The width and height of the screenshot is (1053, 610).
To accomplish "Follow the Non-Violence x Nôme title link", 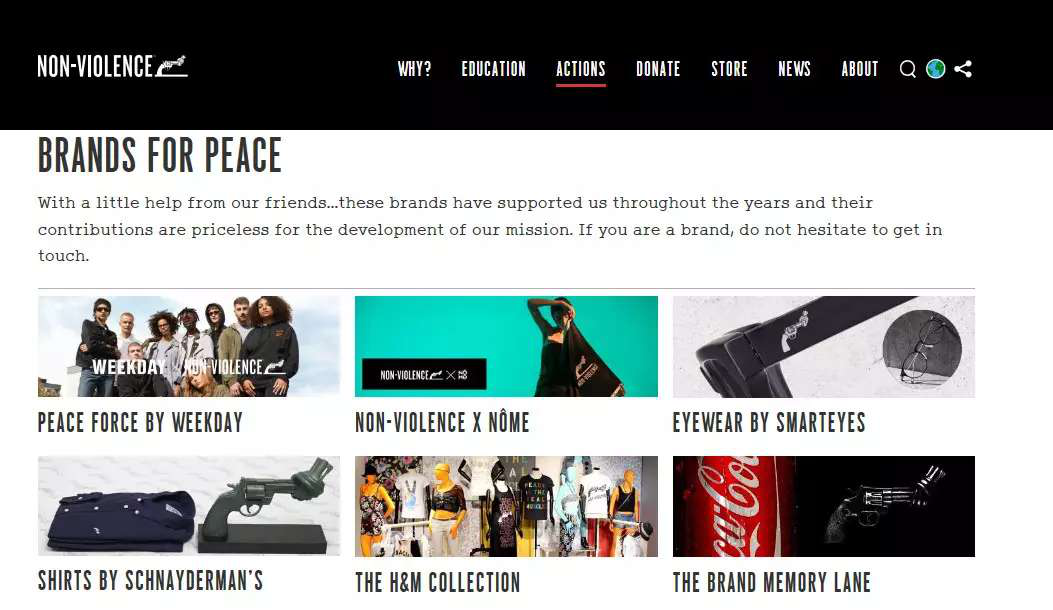I will click(442, 423).
